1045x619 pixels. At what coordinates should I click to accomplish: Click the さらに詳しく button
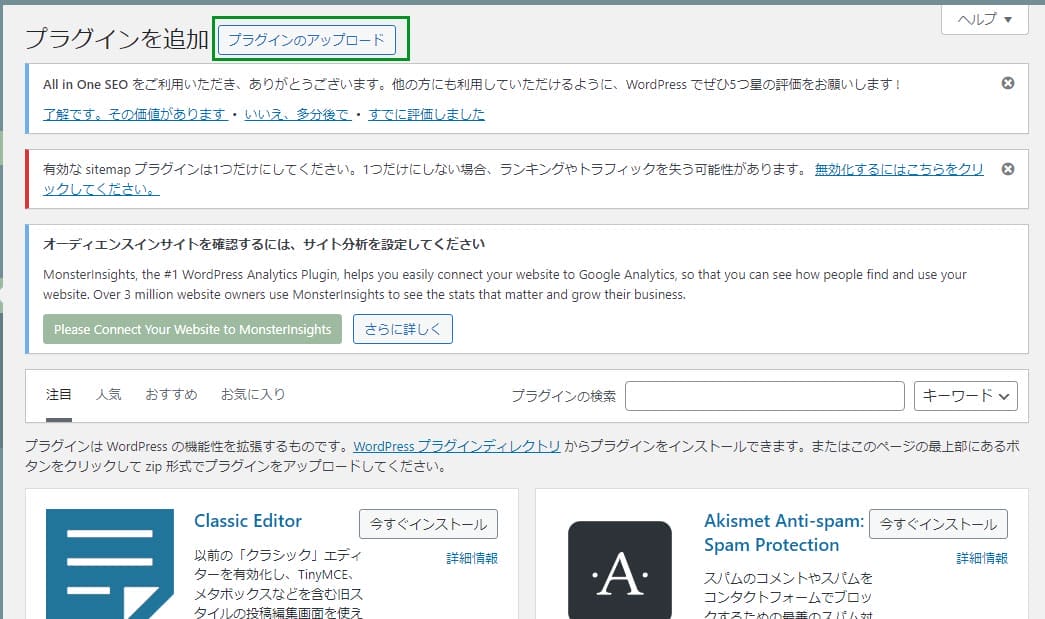point(402,329)
